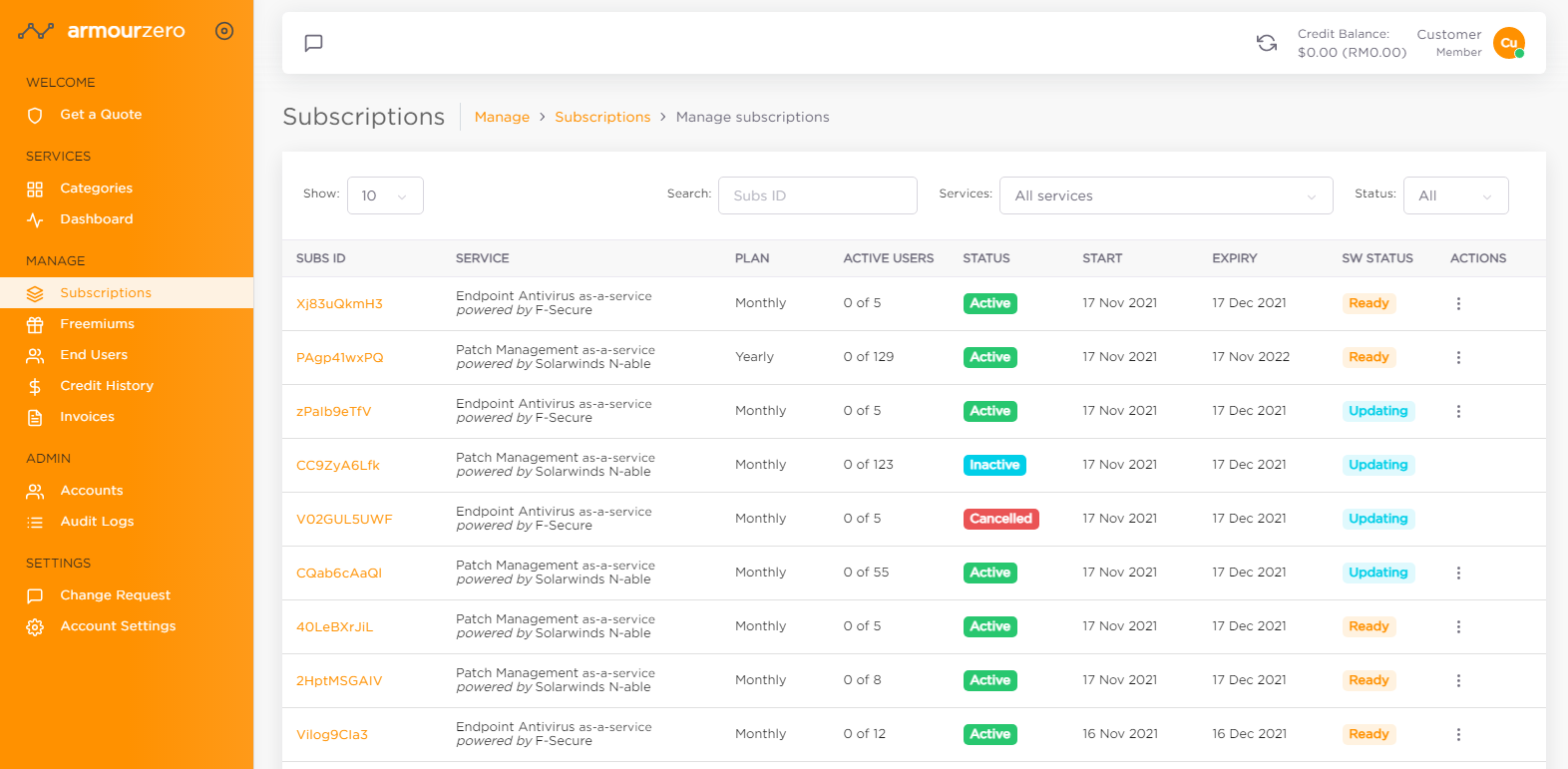
Task: Click the SW STATUS column header
Action: click(1377, 258)
